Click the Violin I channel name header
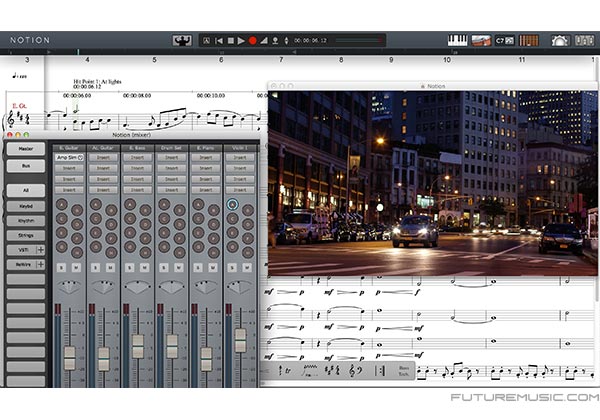Image resolution: width=600 pixels, height=420 pixels. [x=240, y=148]
